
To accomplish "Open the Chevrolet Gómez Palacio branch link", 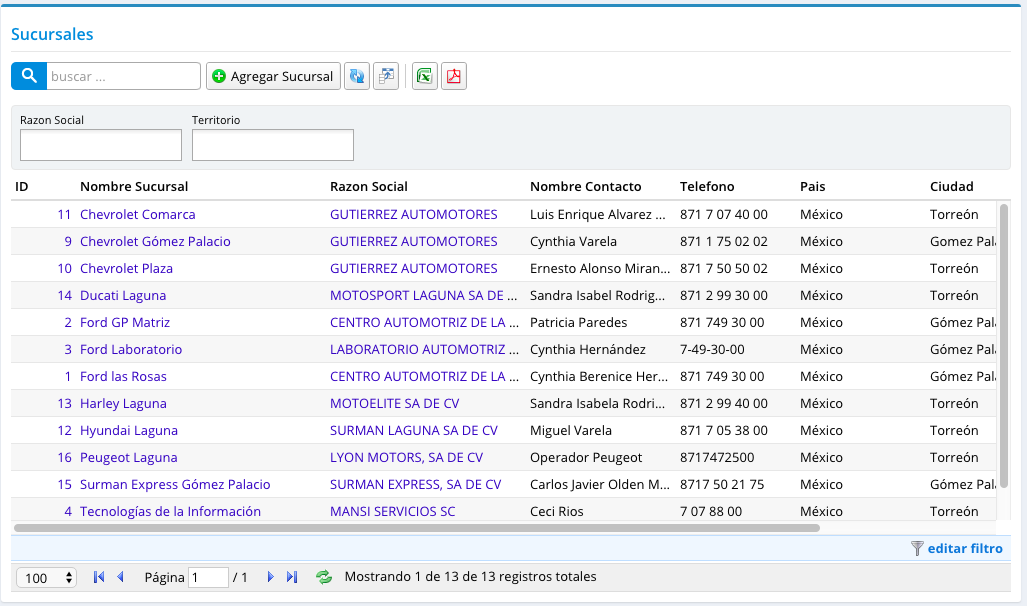I will point(155,241).
